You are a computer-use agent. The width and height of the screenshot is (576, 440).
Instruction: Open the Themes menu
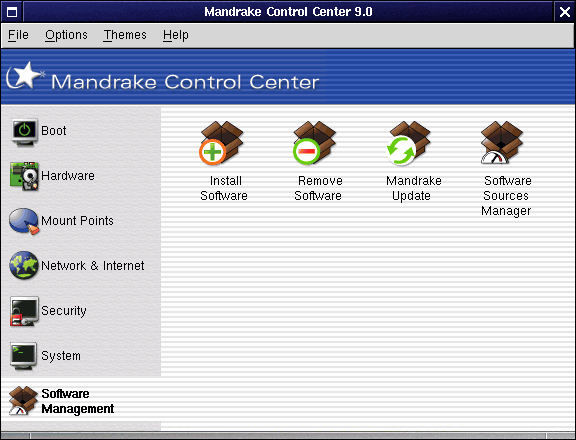coord(125,35)
